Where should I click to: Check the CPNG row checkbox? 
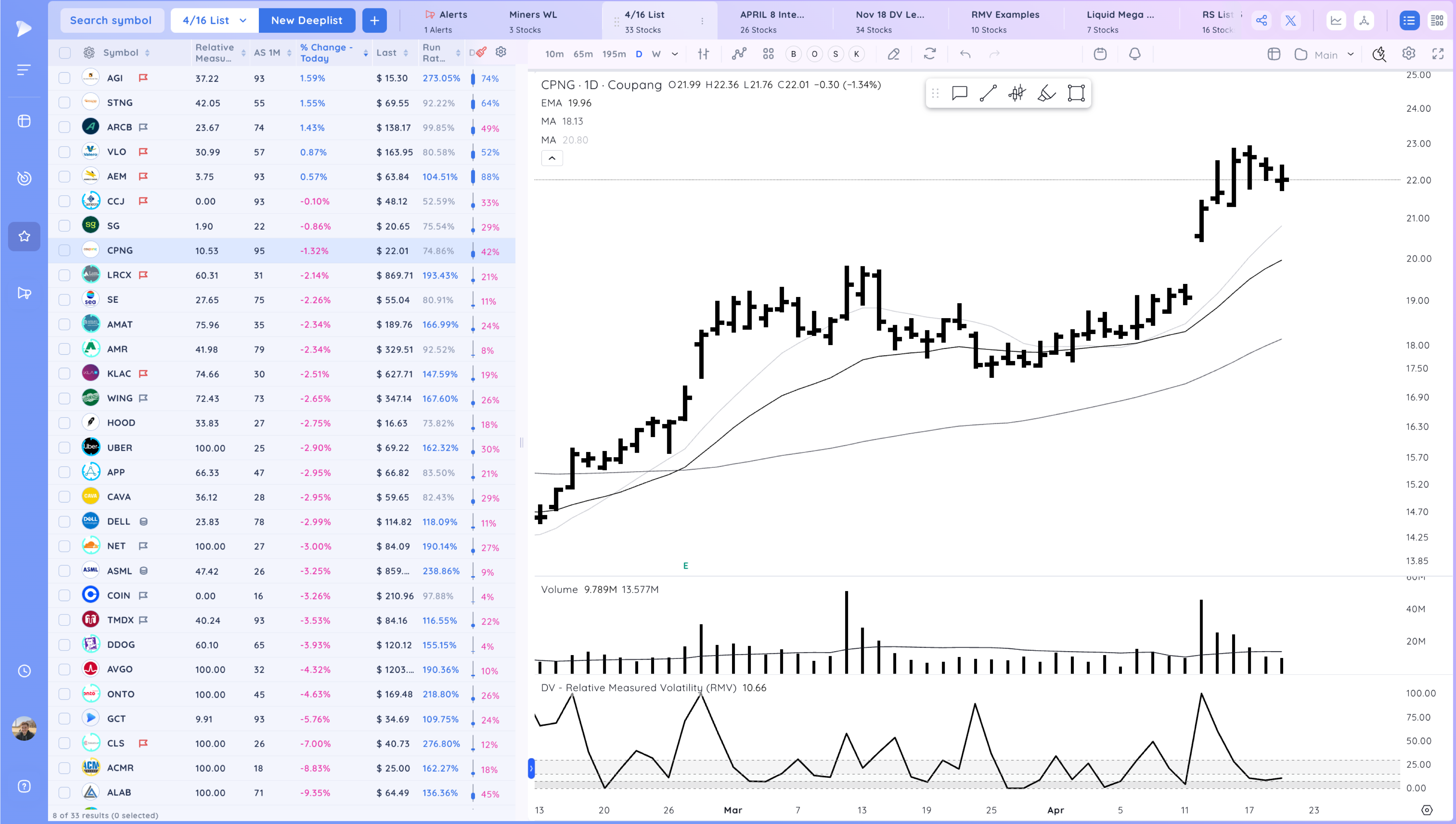(x=64, y=250)
